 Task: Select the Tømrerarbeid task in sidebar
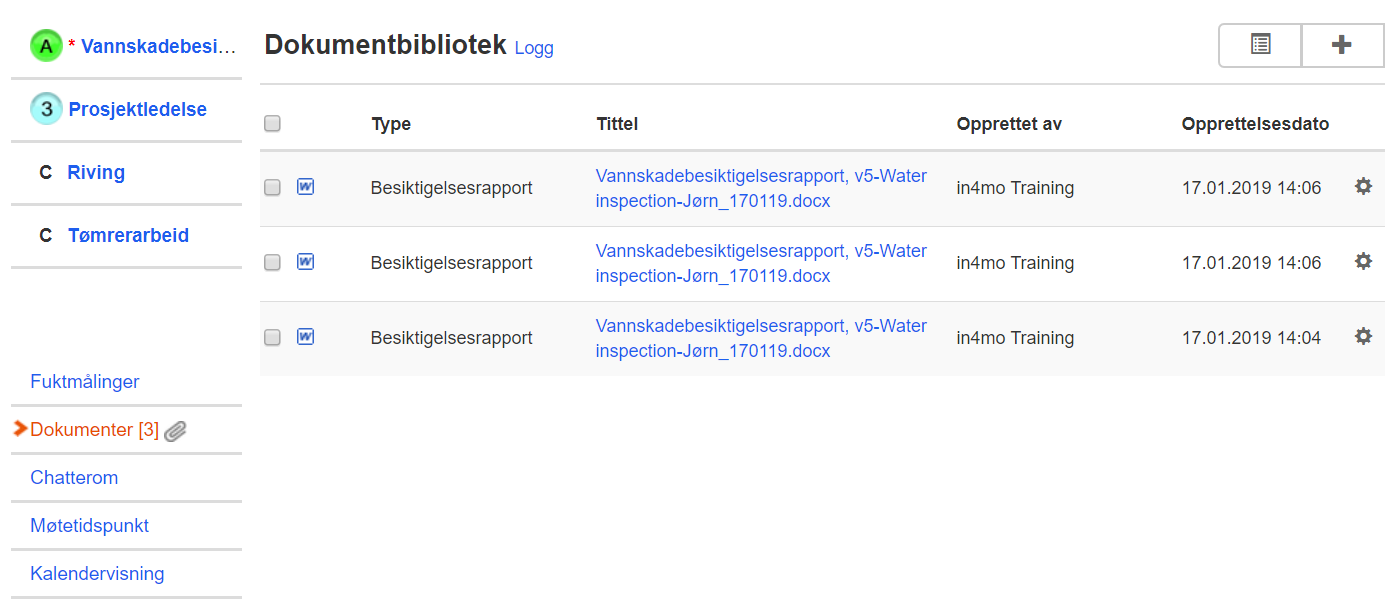(x=128, y=235)
